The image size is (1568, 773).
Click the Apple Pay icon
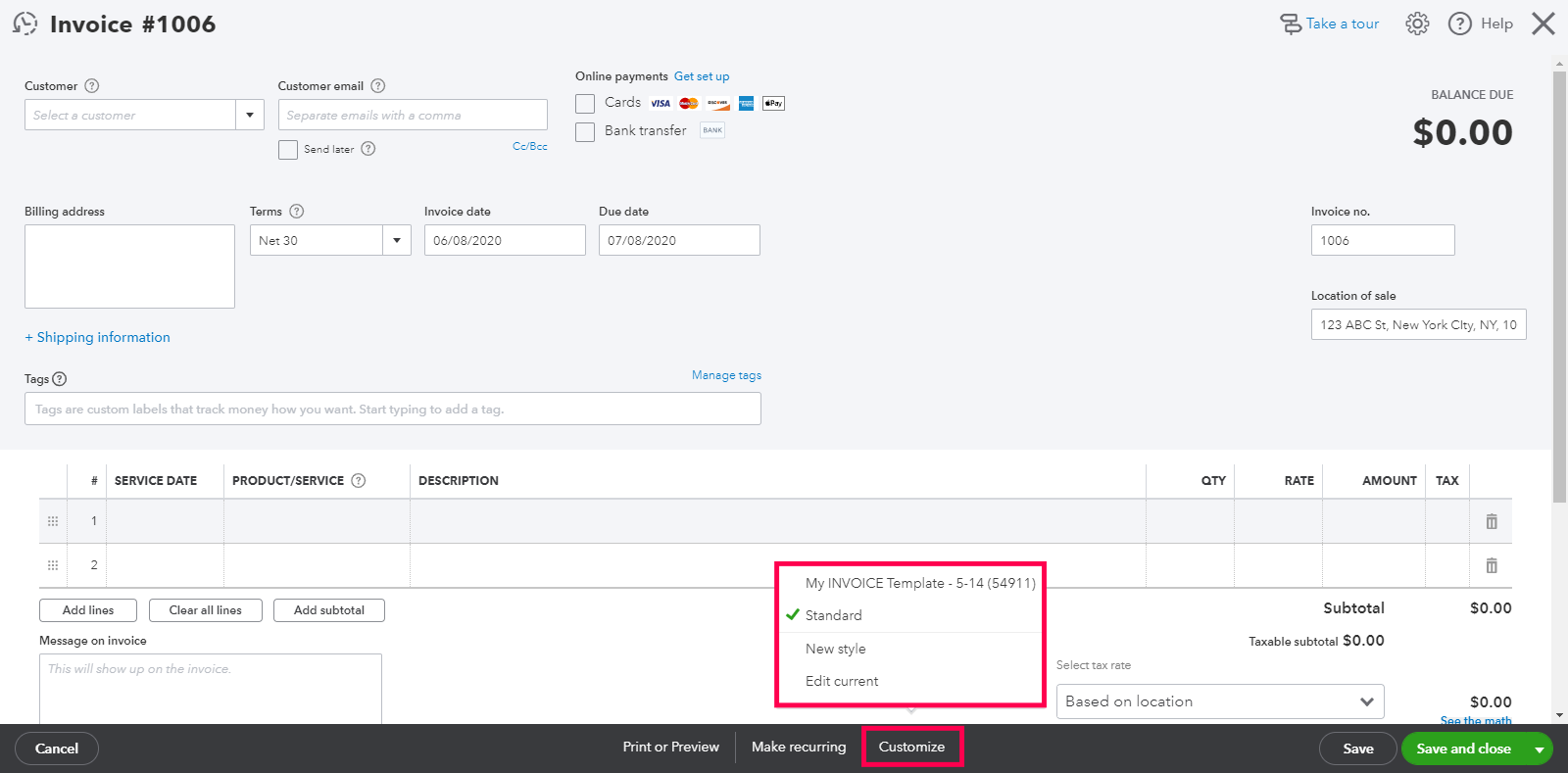point(774,104)
